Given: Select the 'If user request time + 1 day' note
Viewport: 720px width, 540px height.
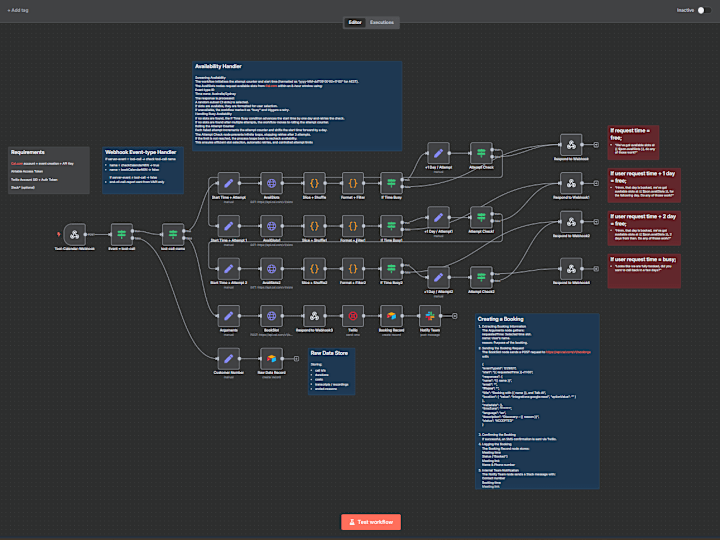Looking at the screenshot, I should (x=644, y=185).
